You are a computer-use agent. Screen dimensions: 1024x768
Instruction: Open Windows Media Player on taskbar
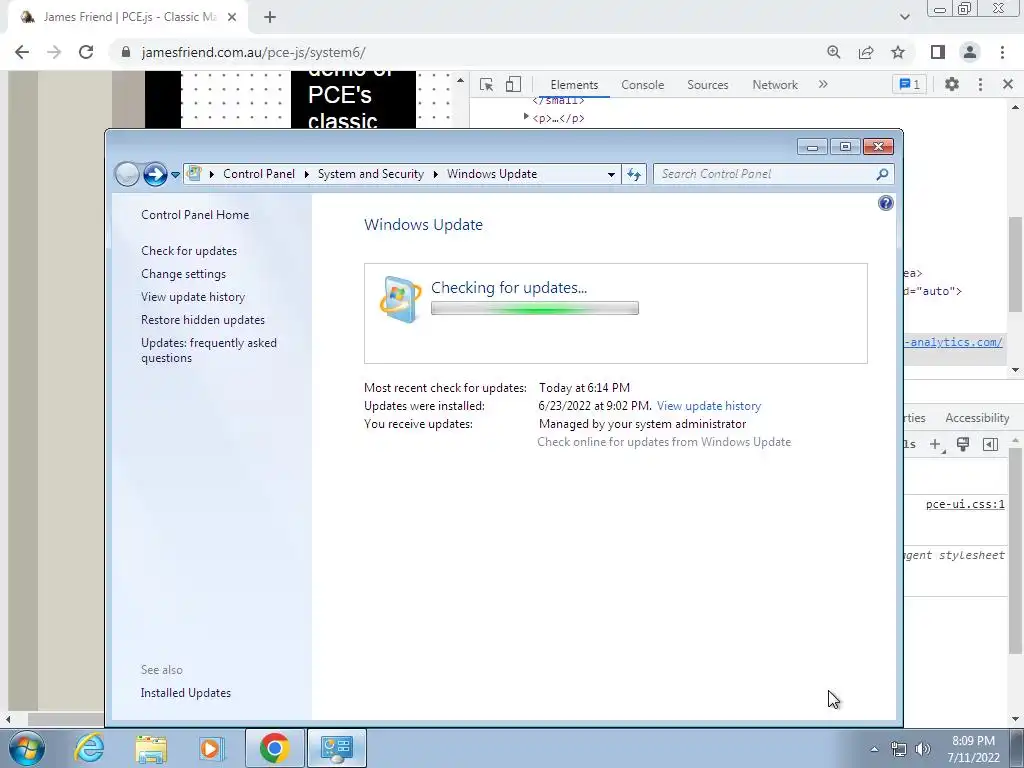pos(211,748)
